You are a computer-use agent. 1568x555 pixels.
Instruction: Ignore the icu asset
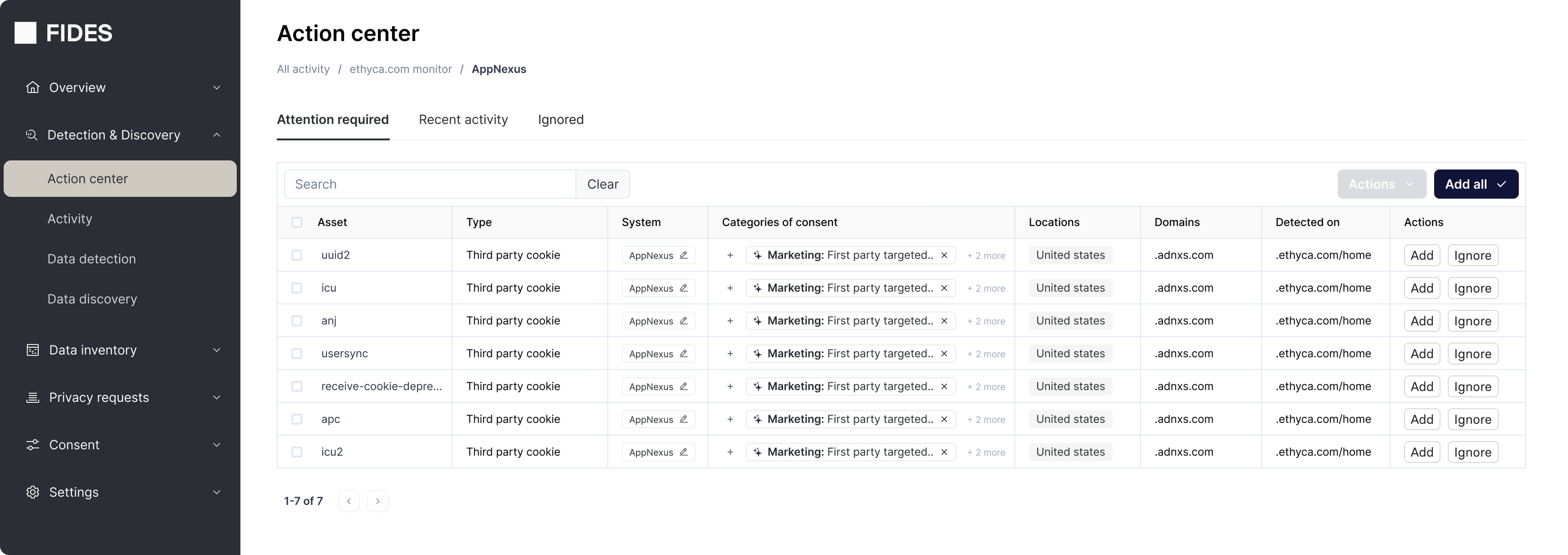1472,288
